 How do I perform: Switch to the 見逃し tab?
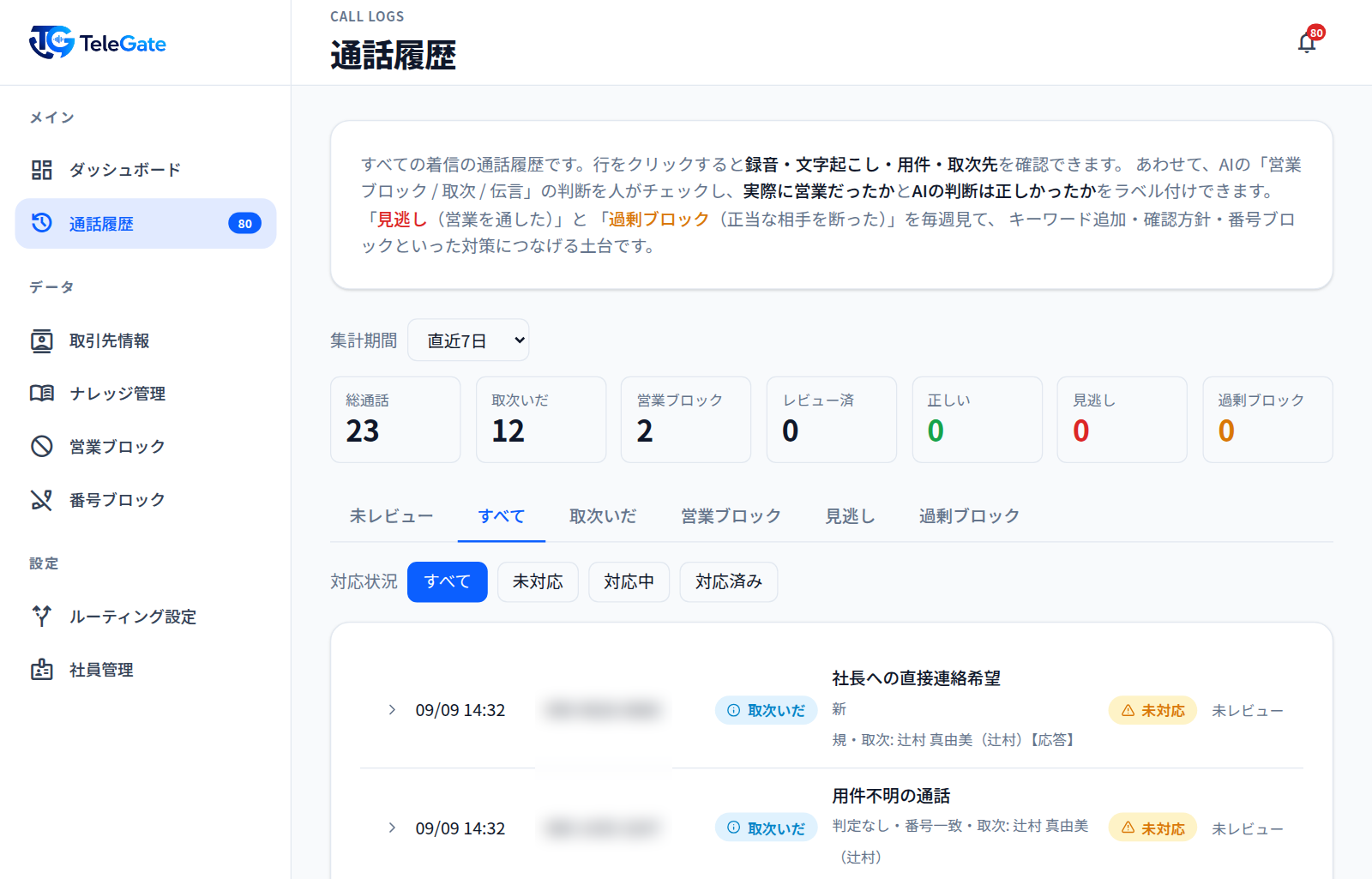click(850, 516)
